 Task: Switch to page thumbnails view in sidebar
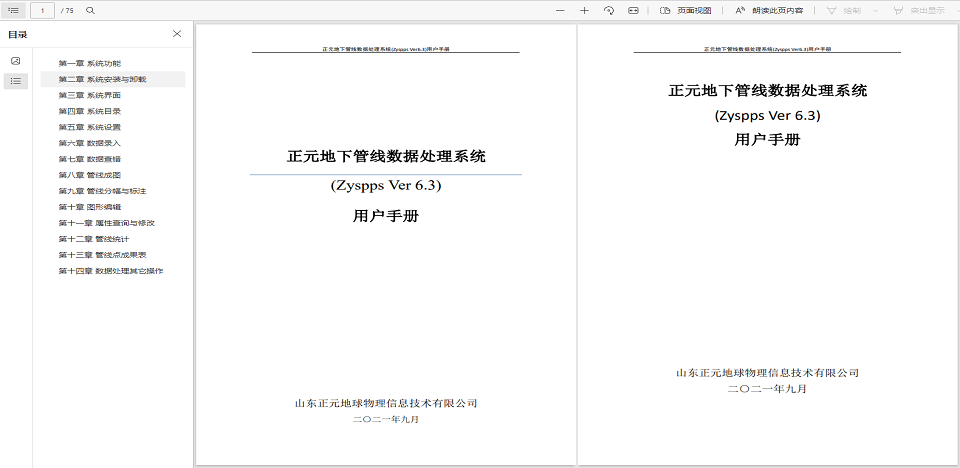click(15, 62)
